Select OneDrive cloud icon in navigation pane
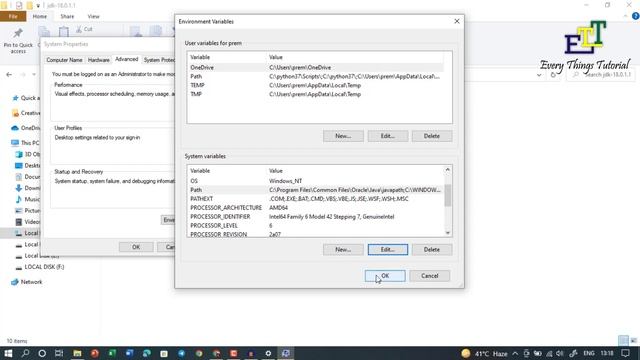This screenshot has width=640, height=360. 15,128
